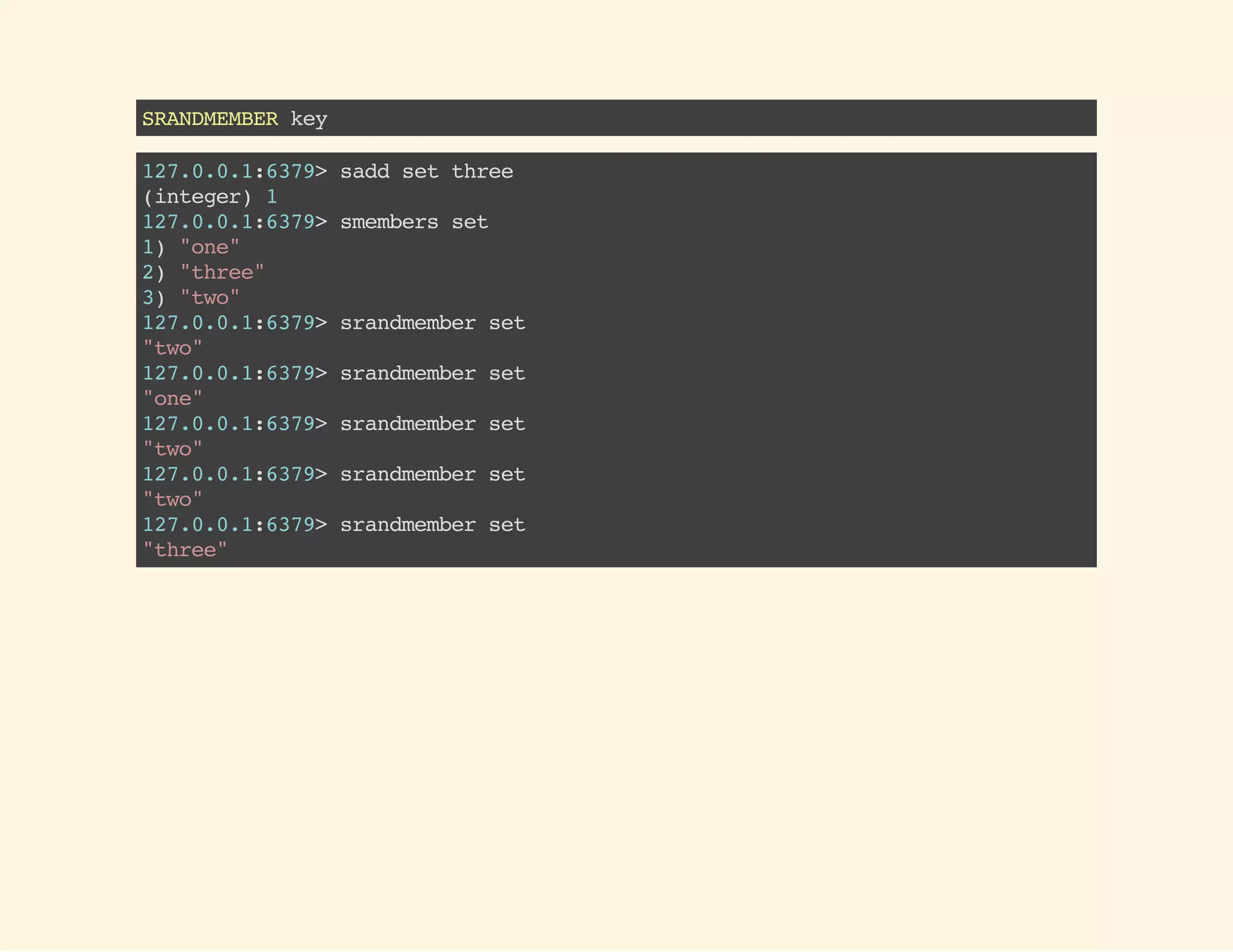The width and height of the screenshot is (1233, 952).
Task: Click the fourth srandmember set command
Action: (432, 475)
